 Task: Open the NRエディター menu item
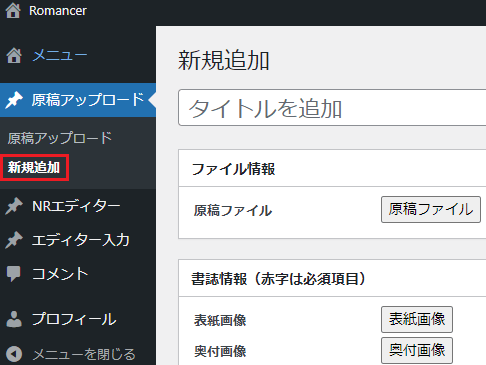point(76,206)
